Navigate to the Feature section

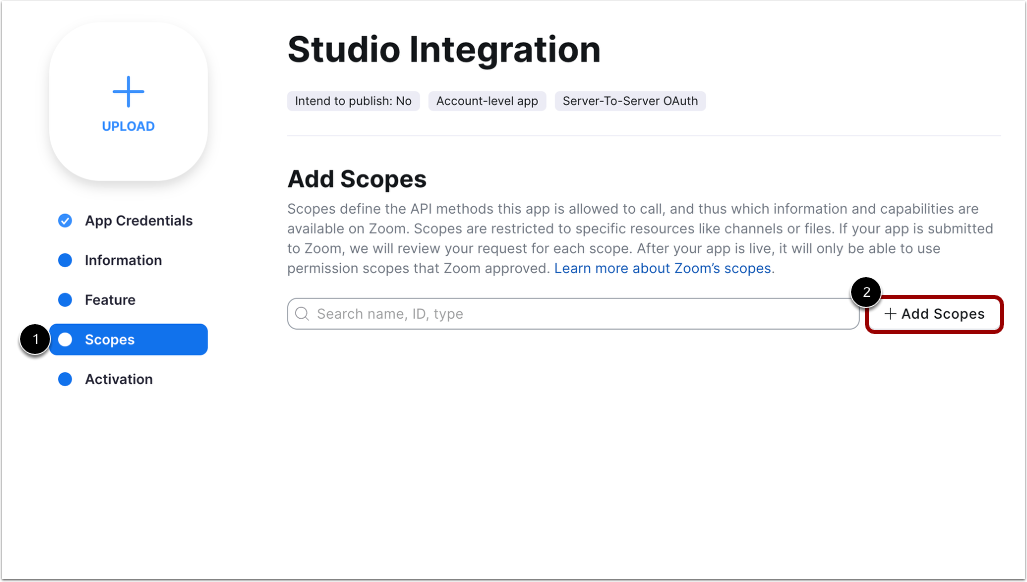tap(112, 299)
